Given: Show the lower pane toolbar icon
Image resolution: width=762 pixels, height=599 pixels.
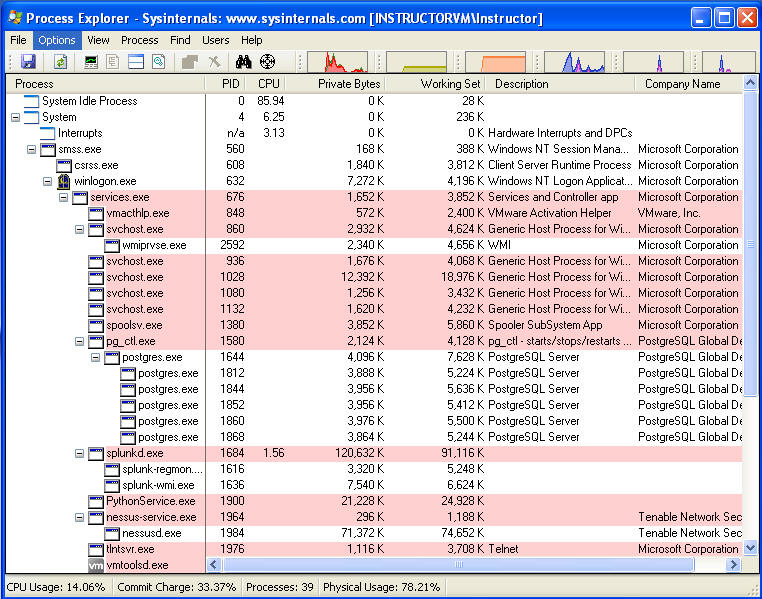Looking at the screenshot, I should (x=136, y=62).
